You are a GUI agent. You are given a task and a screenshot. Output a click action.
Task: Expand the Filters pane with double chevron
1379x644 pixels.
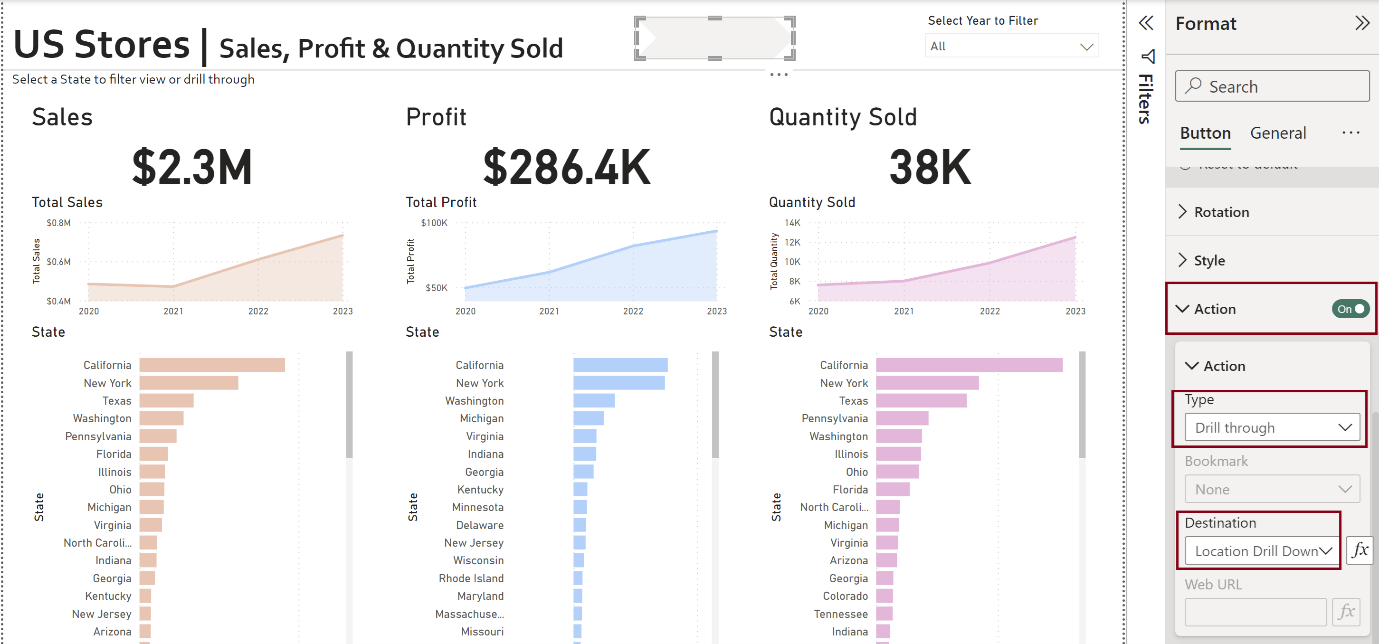(x=1147, y=23)
